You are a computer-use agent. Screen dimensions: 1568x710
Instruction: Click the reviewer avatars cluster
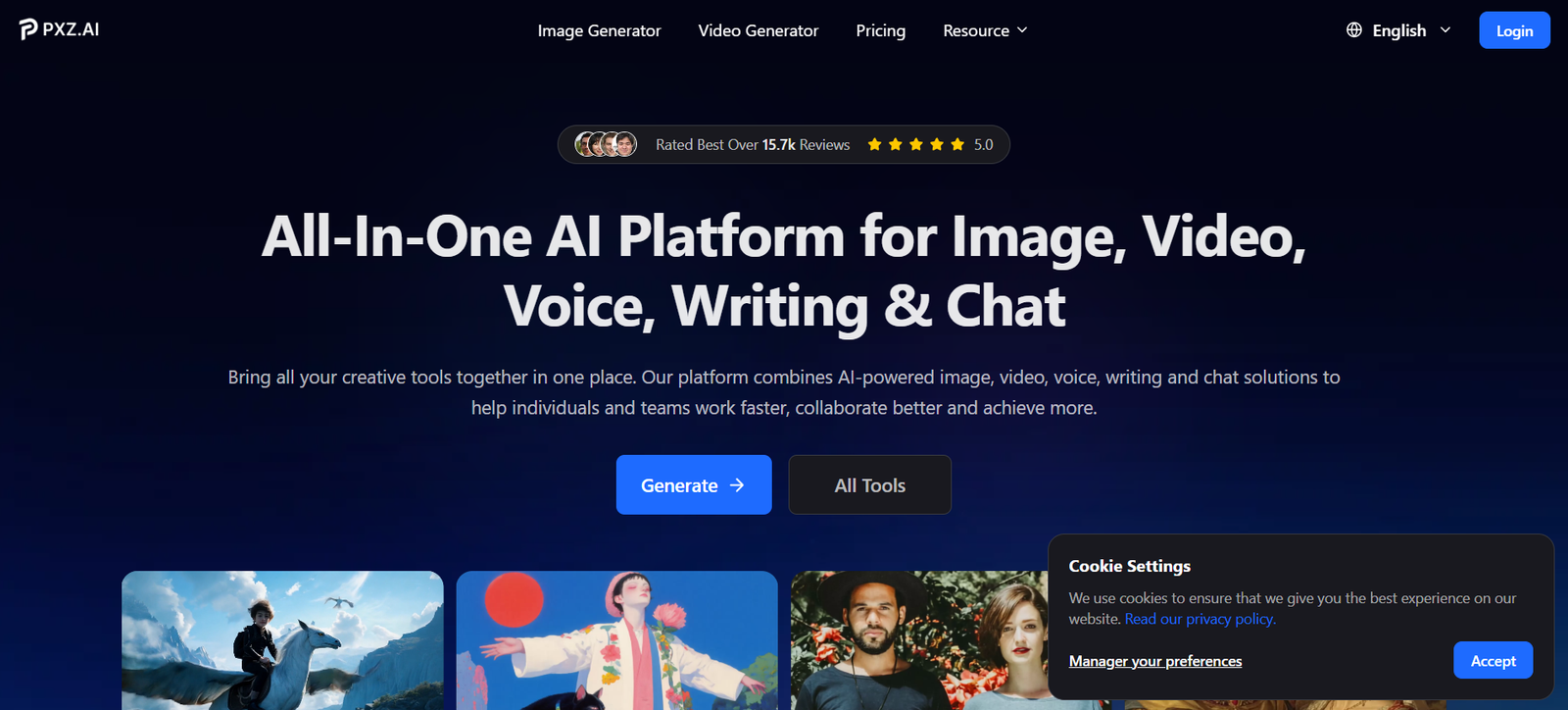click(606, 145)
